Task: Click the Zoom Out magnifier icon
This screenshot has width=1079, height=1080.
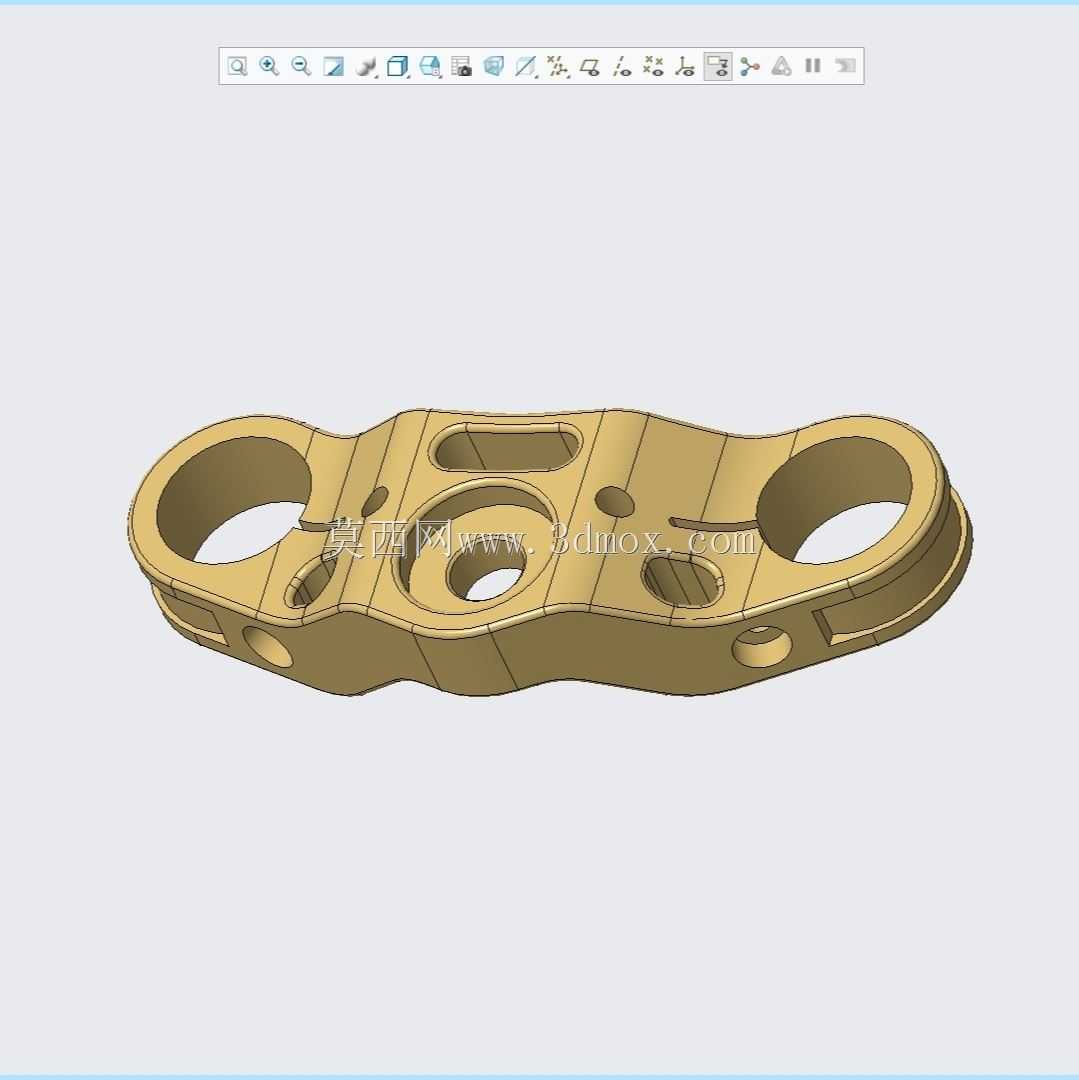Action: (301, 66)
